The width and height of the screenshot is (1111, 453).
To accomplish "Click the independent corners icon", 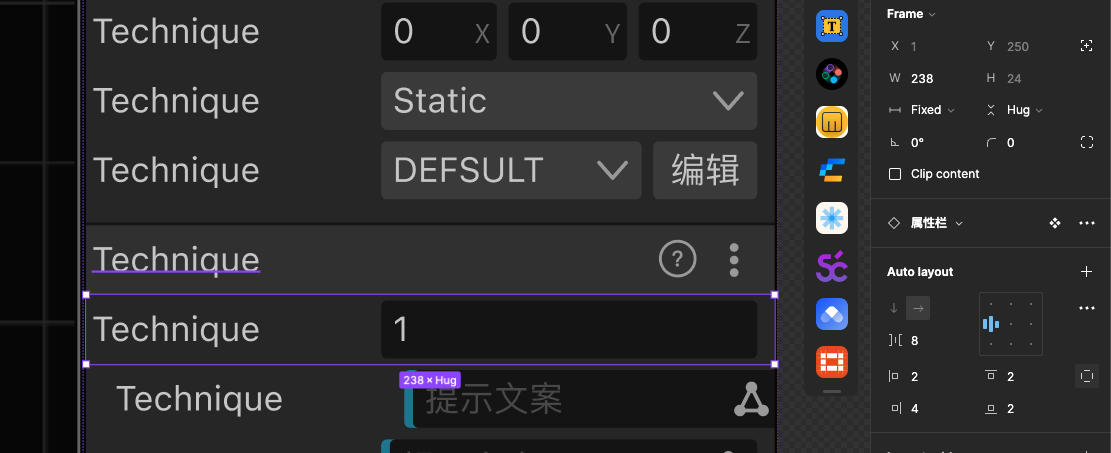I will tap(1087, 143).
